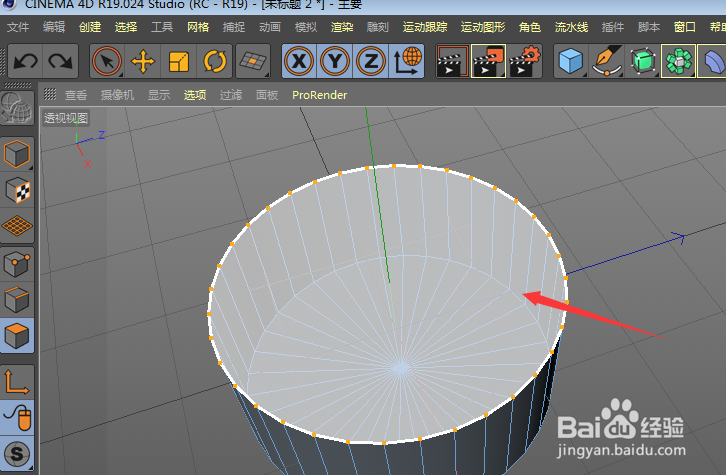The image size is (726, 475).
Task: Select the Scale tool
Action: (x=179, y=61)
